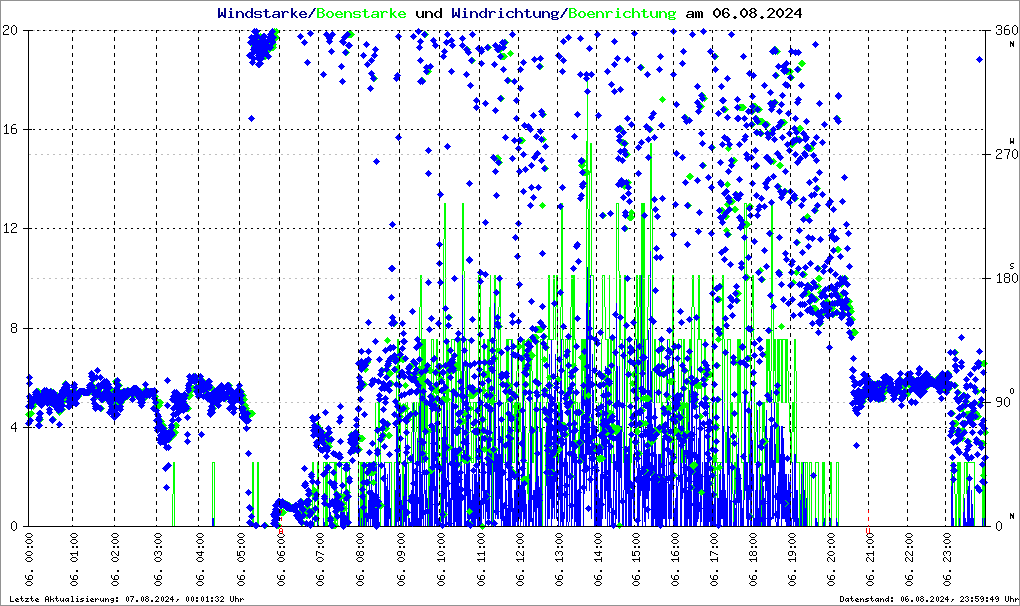Click direction axis label '360'
Screen dimensions: 1020x606
pyautogui.click(x=1006, y=30)
